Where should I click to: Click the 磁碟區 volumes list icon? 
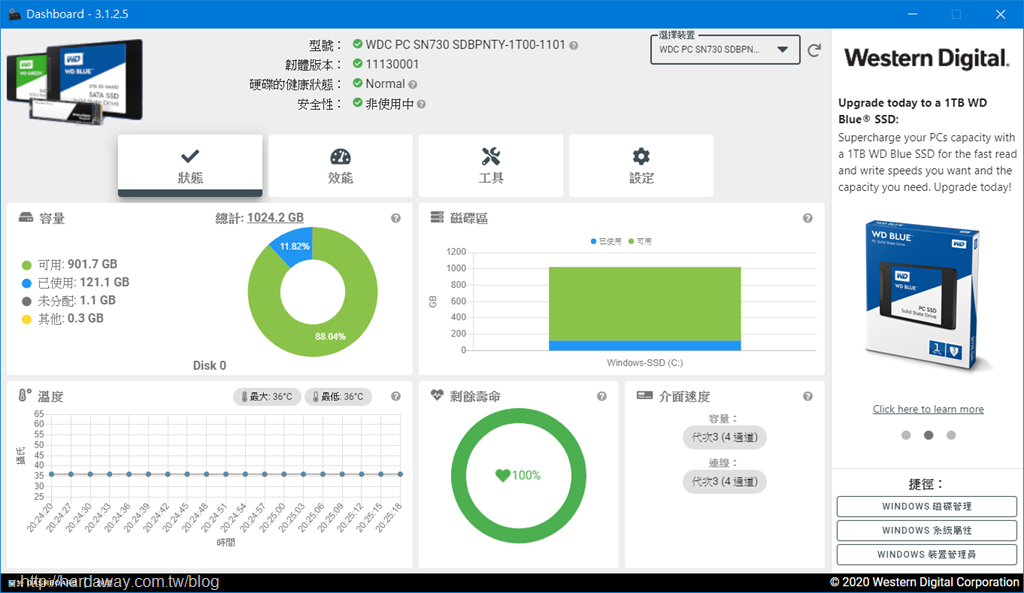pyautogui.click(x=437, y=217)
